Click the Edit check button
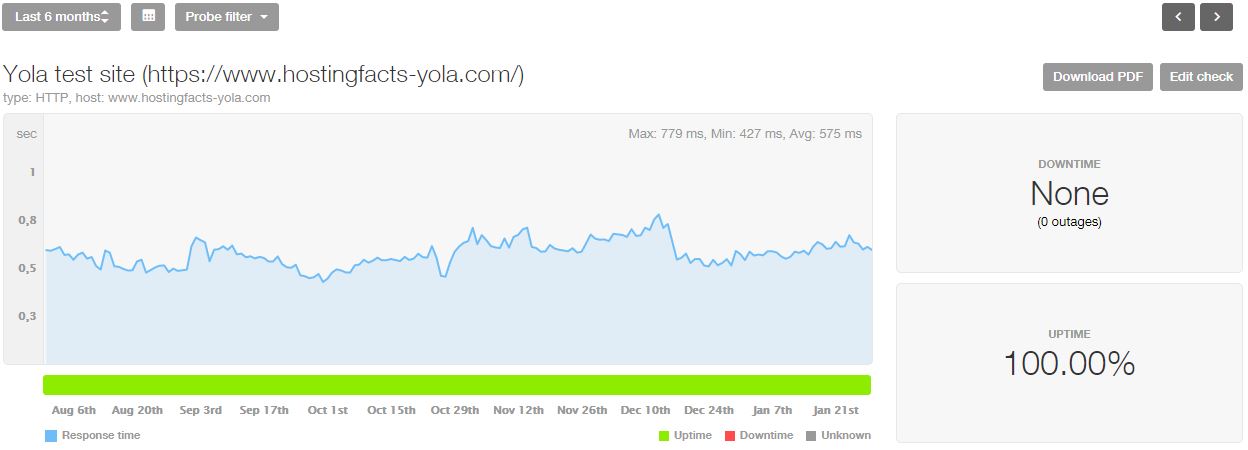Viewport: 1248px width, 450px height. point(1201,77)
